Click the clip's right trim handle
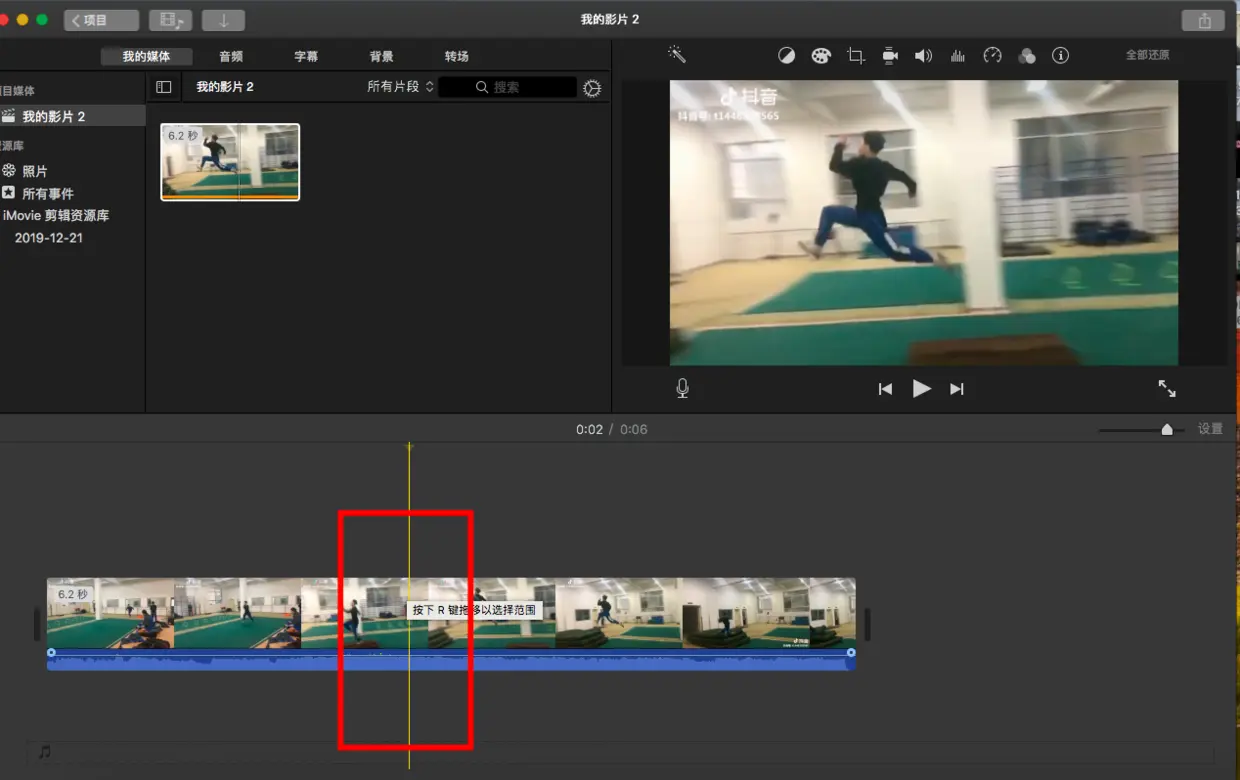 [x=867, y=625]
